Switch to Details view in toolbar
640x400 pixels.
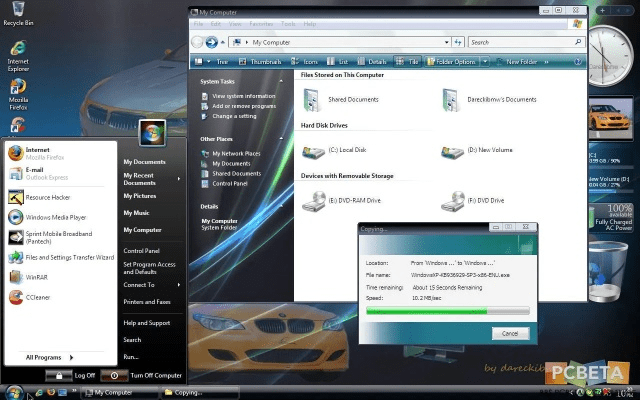point(371,62)
